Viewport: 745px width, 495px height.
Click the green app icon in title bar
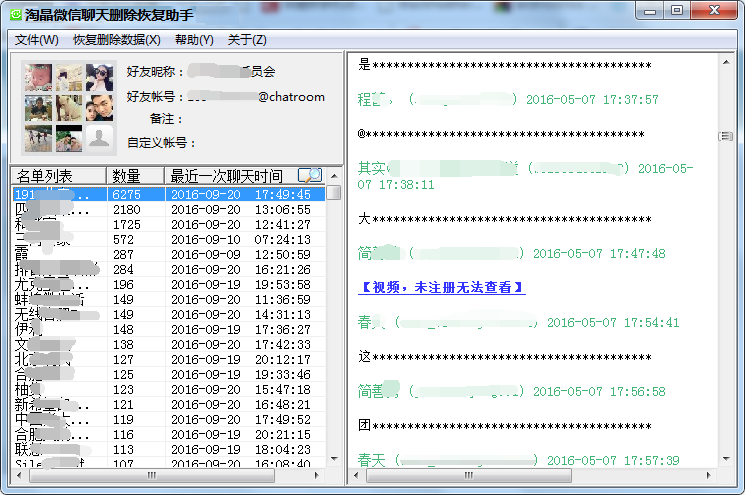pos(16,15)
